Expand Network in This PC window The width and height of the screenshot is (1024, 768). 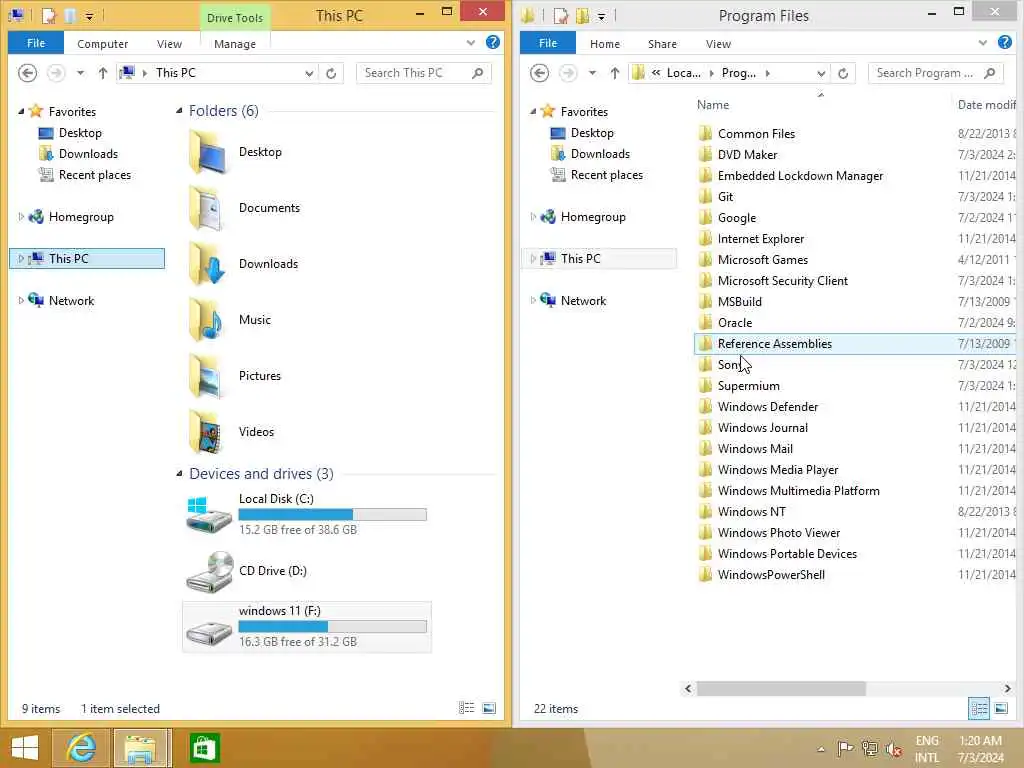coord(21,300)
